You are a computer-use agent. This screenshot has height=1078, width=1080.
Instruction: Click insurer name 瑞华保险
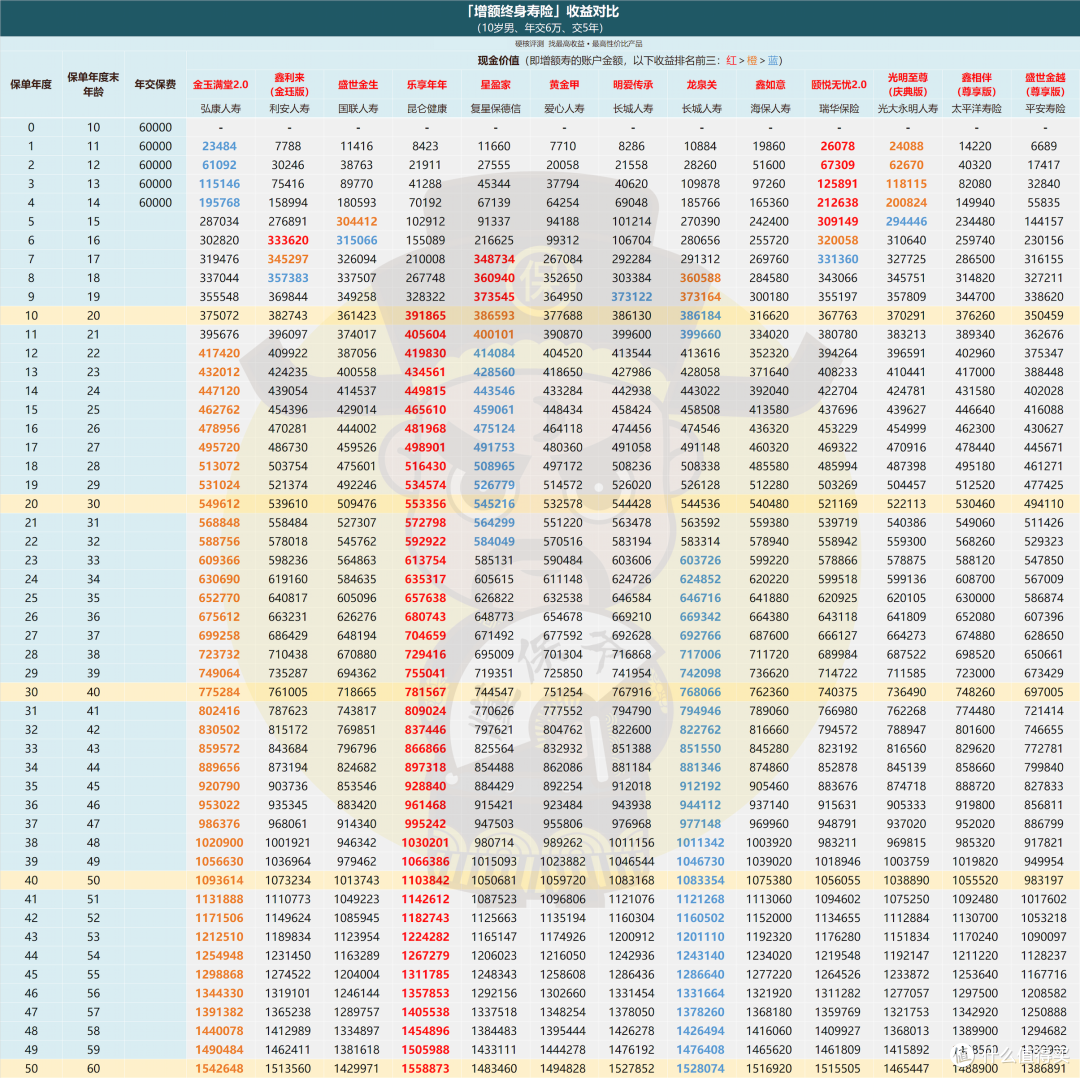(839, 108)
